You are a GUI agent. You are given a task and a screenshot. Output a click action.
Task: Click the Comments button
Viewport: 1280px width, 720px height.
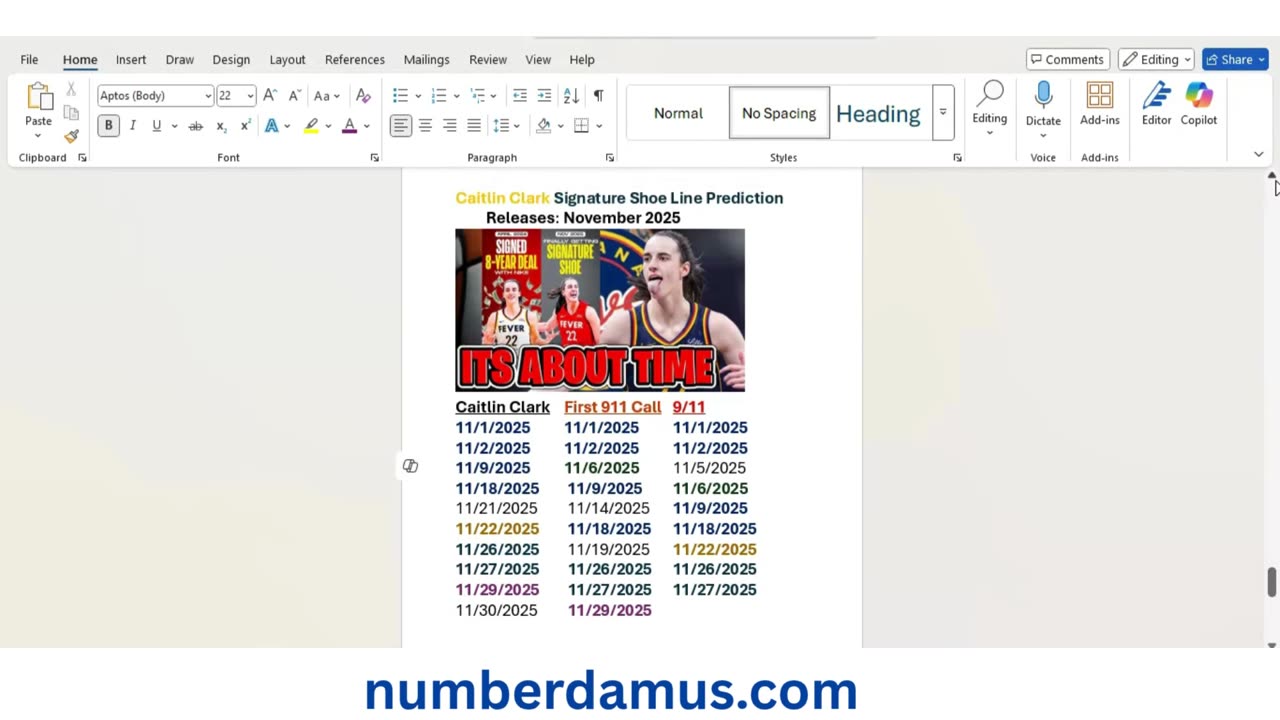click(x=1067, y=60)
